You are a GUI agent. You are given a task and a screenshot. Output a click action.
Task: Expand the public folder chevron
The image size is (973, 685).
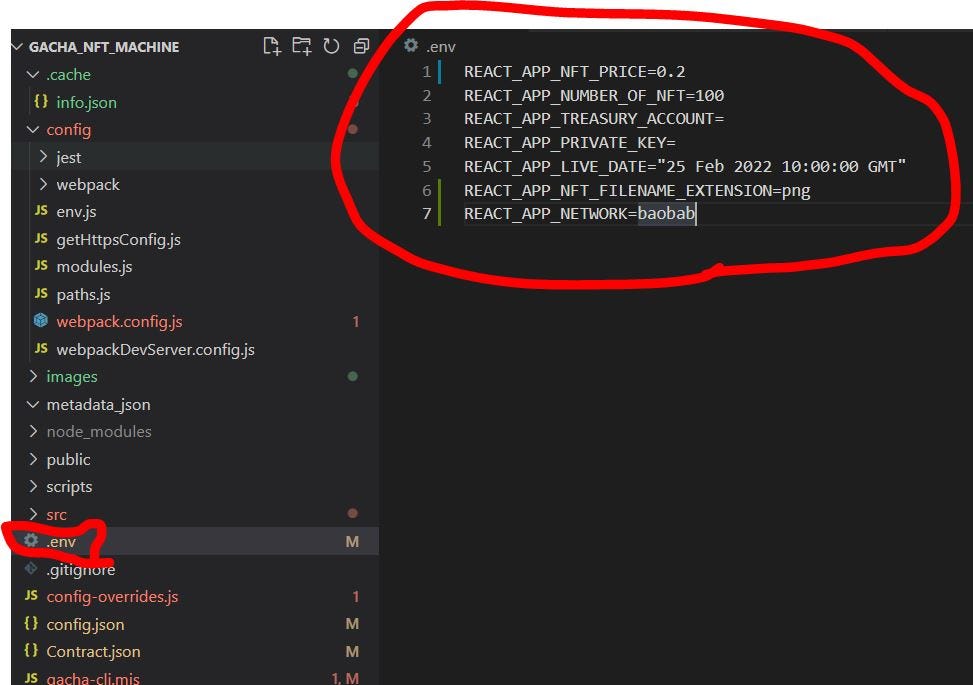pos(33,459)
